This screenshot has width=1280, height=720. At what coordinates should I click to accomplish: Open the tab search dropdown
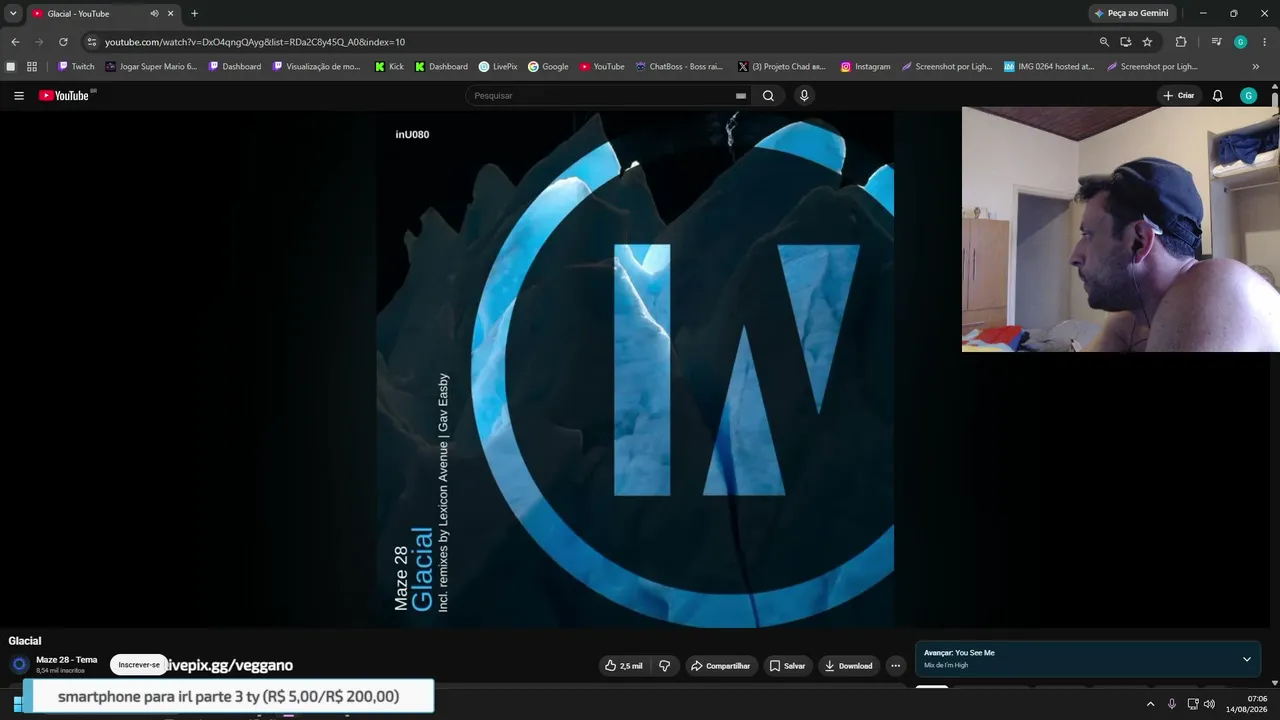pyautogui.click(x=13, y=14)
